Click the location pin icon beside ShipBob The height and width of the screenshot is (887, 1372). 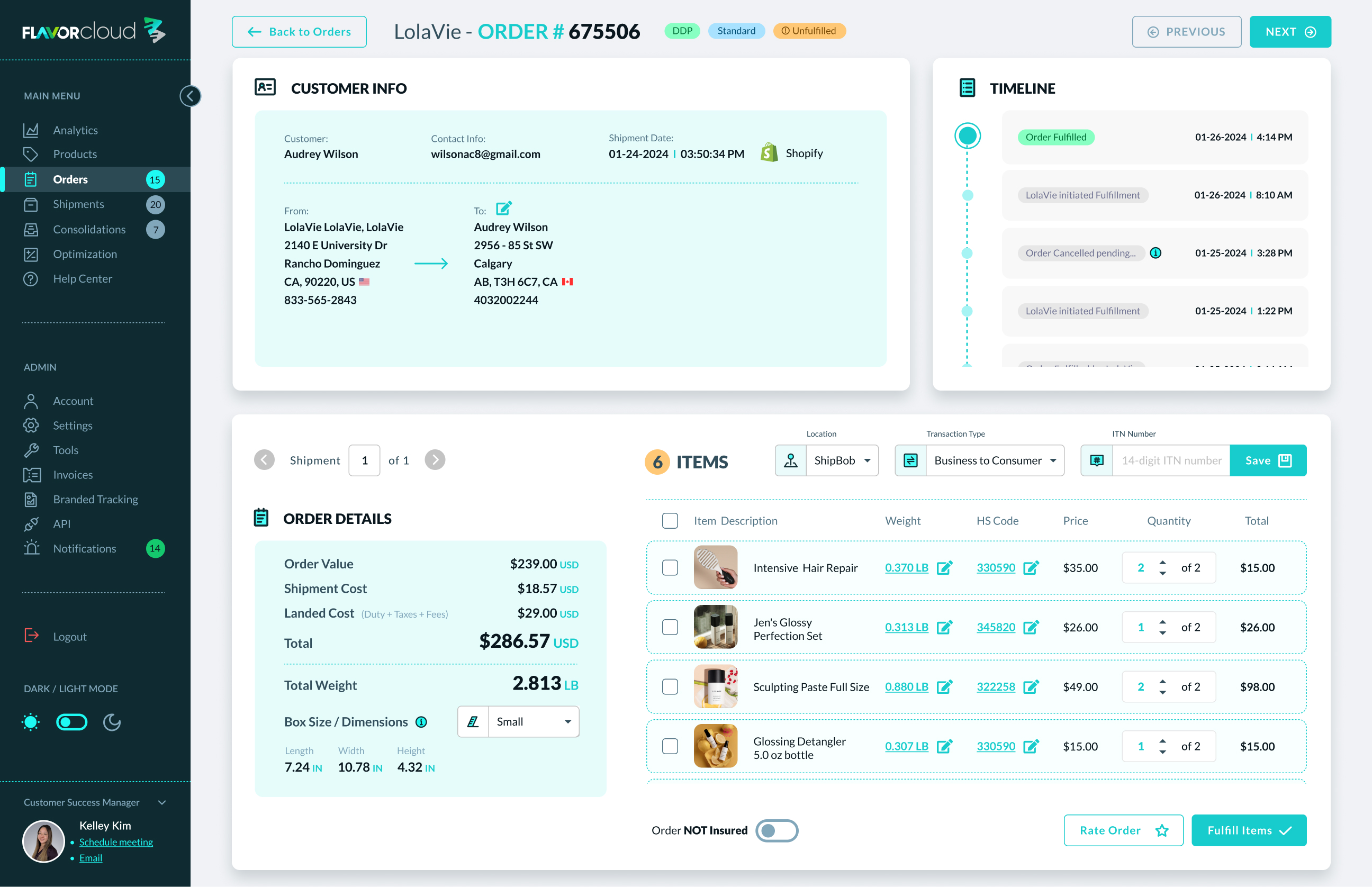pos(791,460)
